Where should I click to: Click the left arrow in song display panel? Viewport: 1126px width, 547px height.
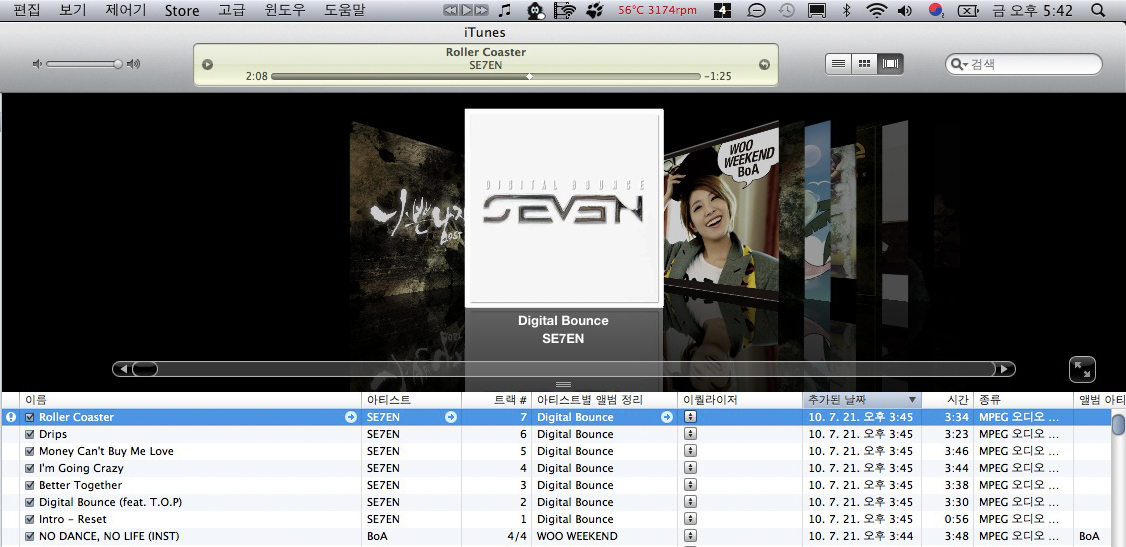(208, 65)
